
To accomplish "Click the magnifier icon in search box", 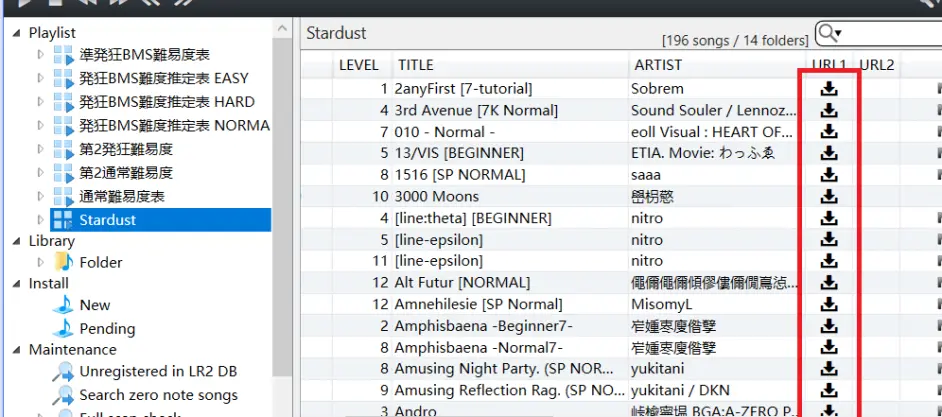I will tap(827, 32).
